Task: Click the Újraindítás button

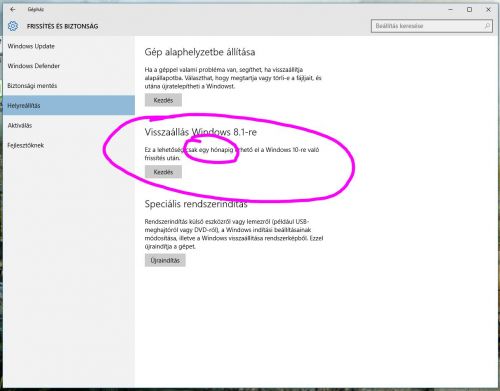Action: click(165, 260)
